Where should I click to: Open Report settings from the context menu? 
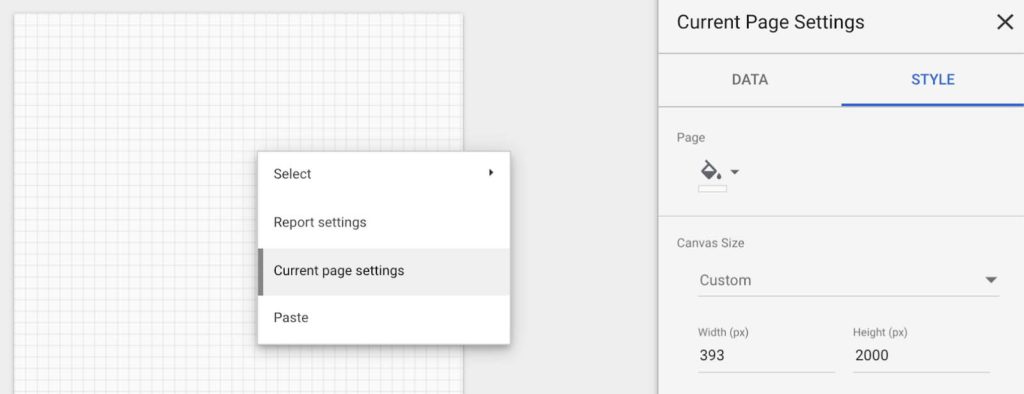(383, 222)
